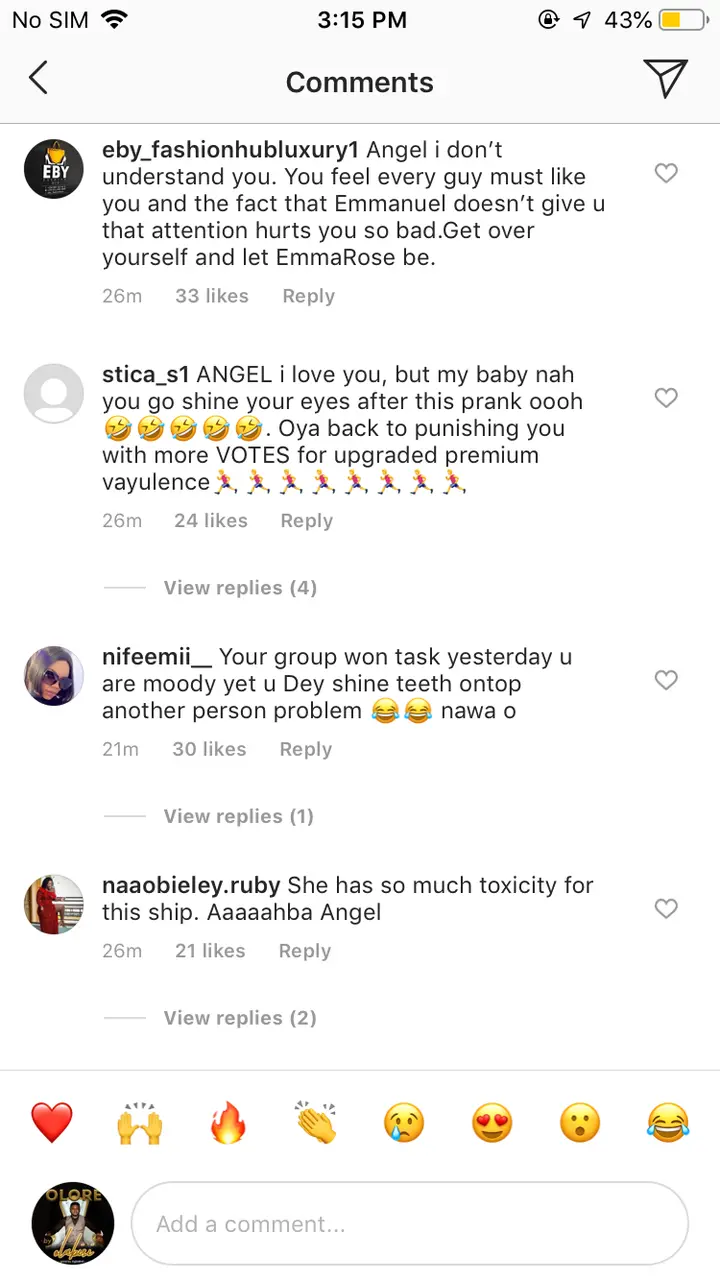Viewport: 720px width, 1280px height.
Task: Tap the Add a comment field
Action: point(410,1224)
